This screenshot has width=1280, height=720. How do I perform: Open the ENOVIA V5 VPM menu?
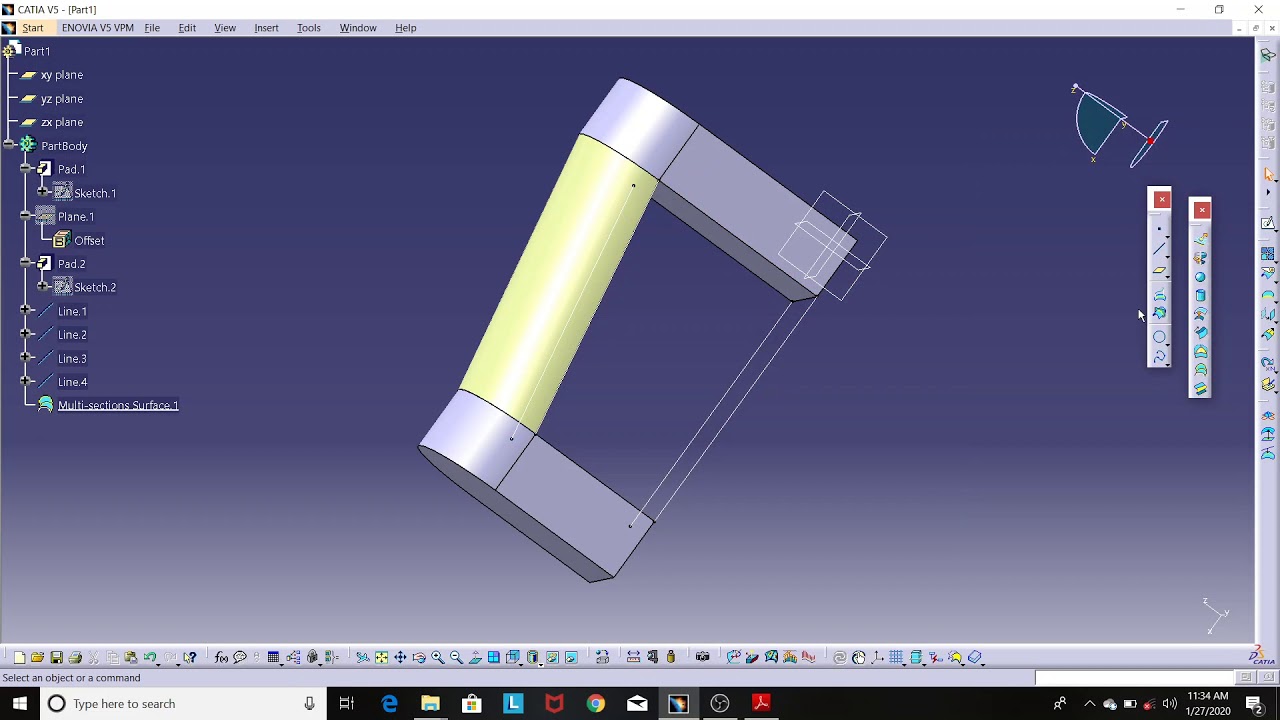click(98, 28)
